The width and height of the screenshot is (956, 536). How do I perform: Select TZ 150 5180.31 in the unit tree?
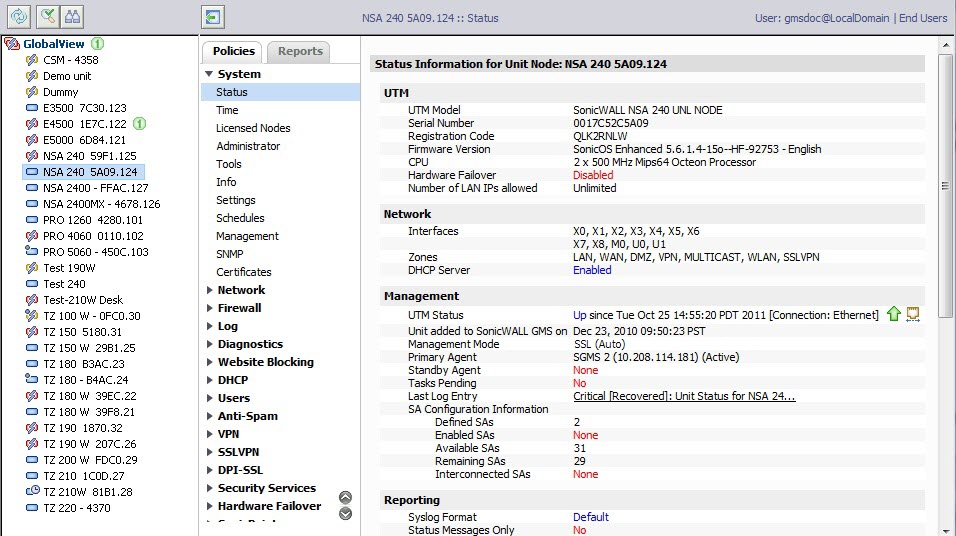[82, 332]
